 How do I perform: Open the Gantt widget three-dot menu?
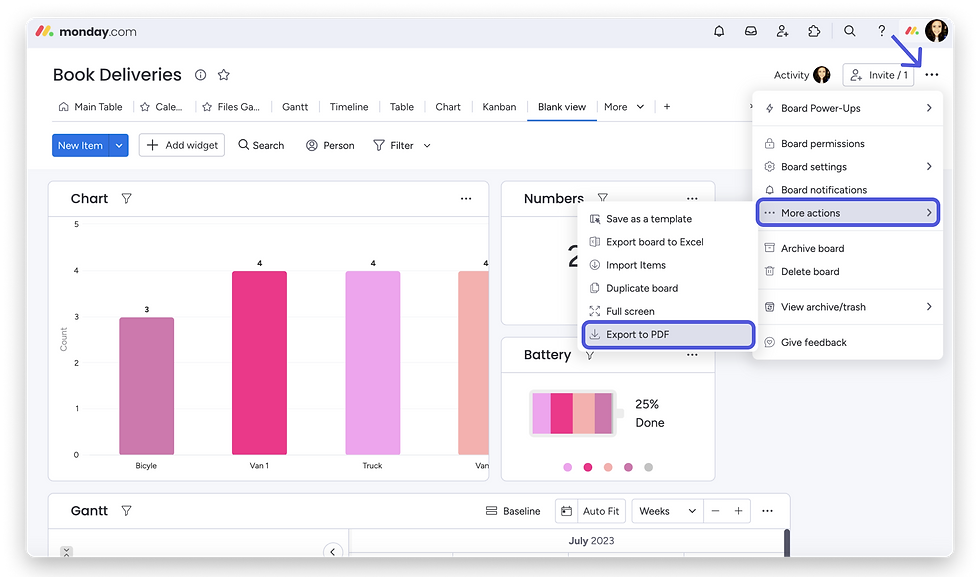768,511
